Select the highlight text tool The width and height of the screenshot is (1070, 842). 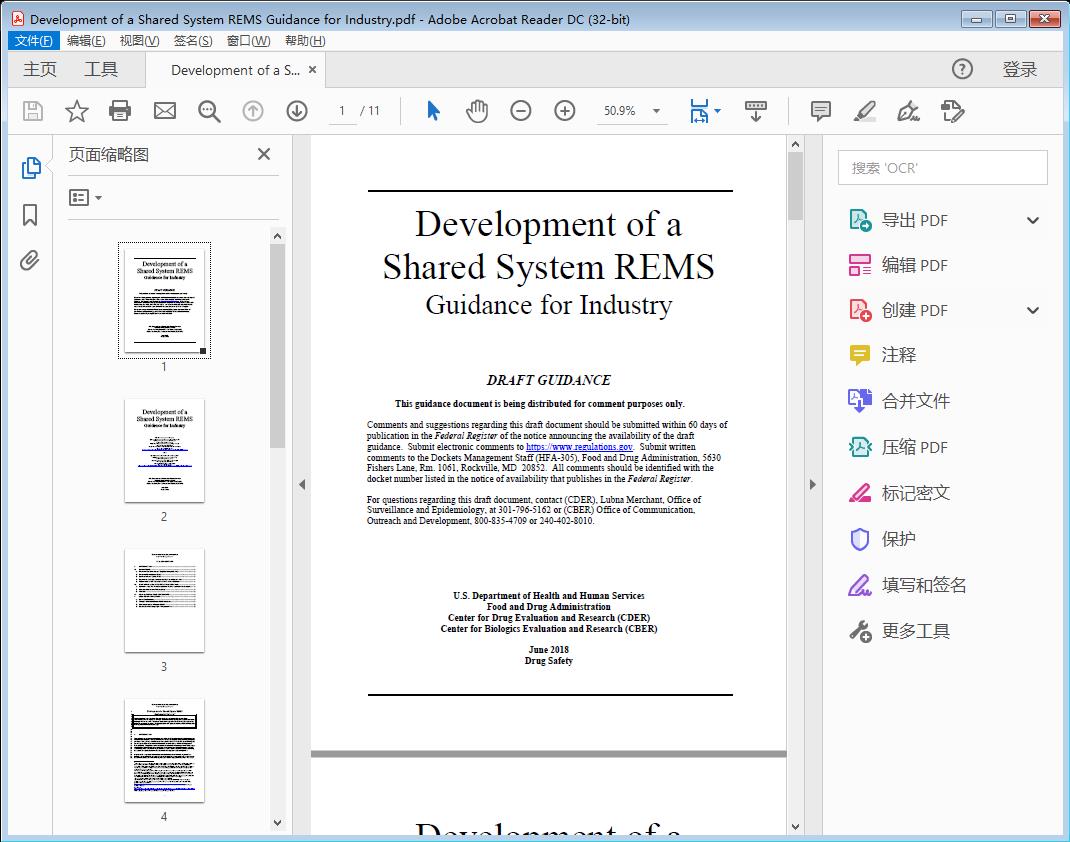(x=864, y=111)
